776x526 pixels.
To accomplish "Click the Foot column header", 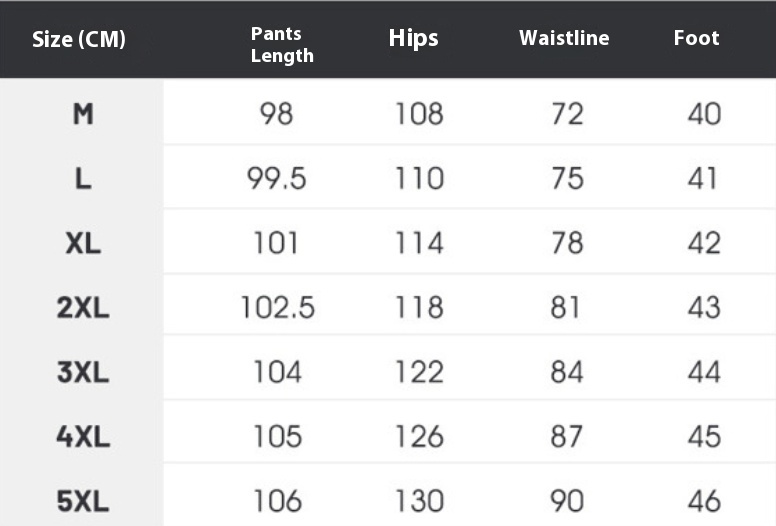I will click(696, 38).
